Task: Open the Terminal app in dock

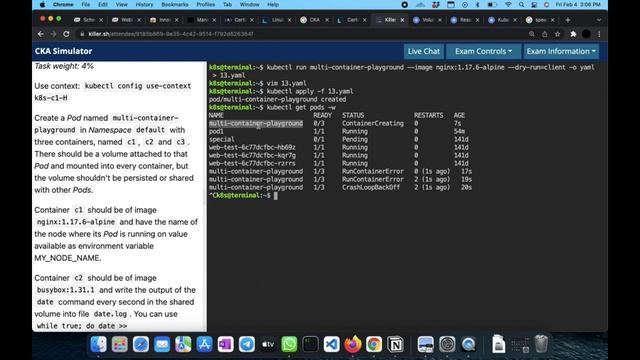Action: point(311,344)
